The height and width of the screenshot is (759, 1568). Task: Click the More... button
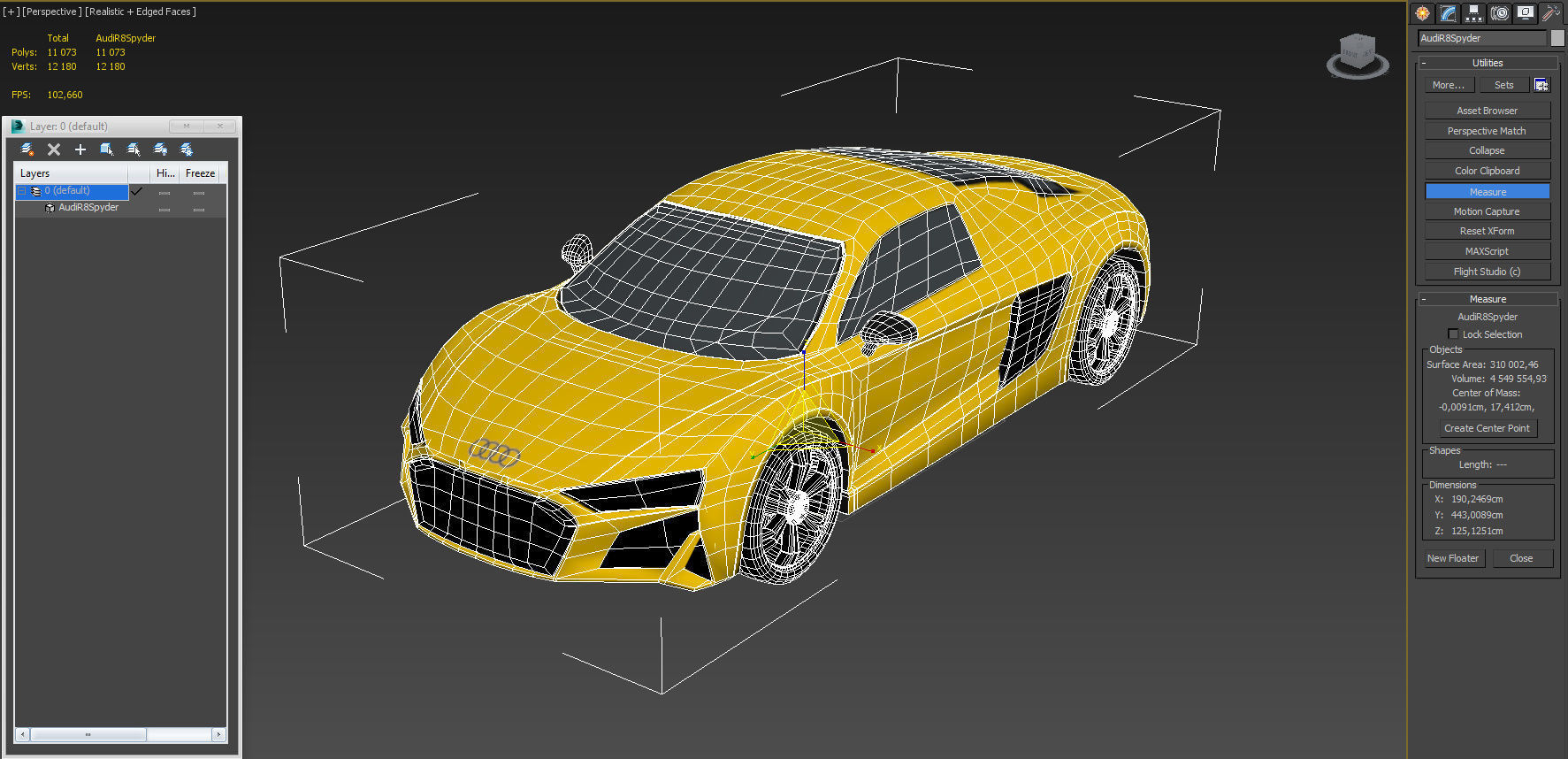[x=1449, y=85]
